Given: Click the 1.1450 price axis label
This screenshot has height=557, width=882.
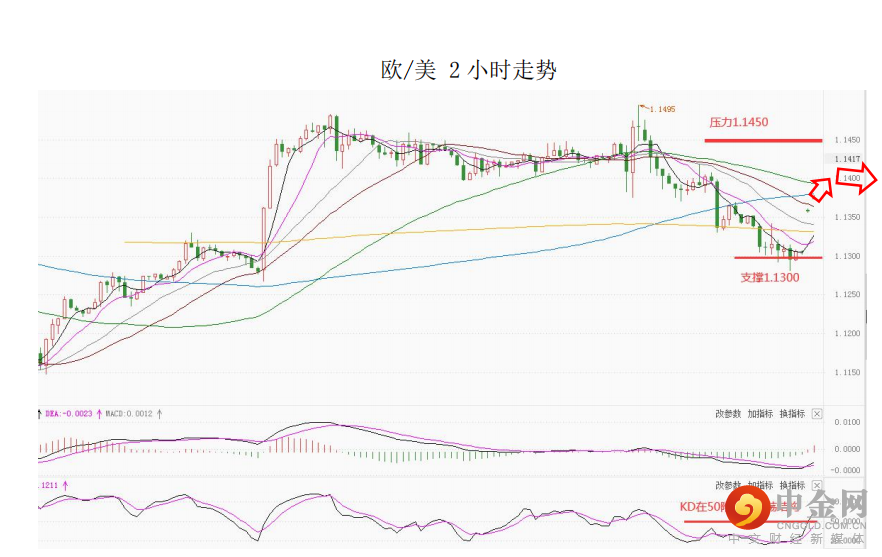Looking at the screenshot, I should (847, 140).
